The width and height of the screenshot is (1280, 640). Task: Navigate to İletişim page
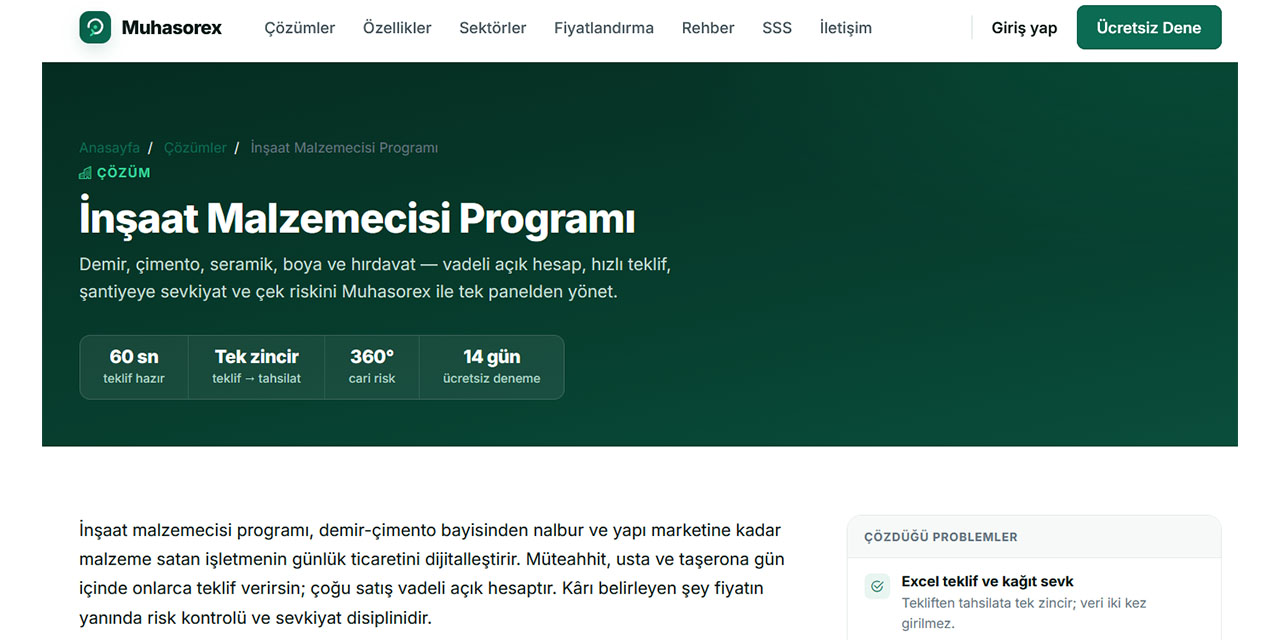(x=845, y=28)
